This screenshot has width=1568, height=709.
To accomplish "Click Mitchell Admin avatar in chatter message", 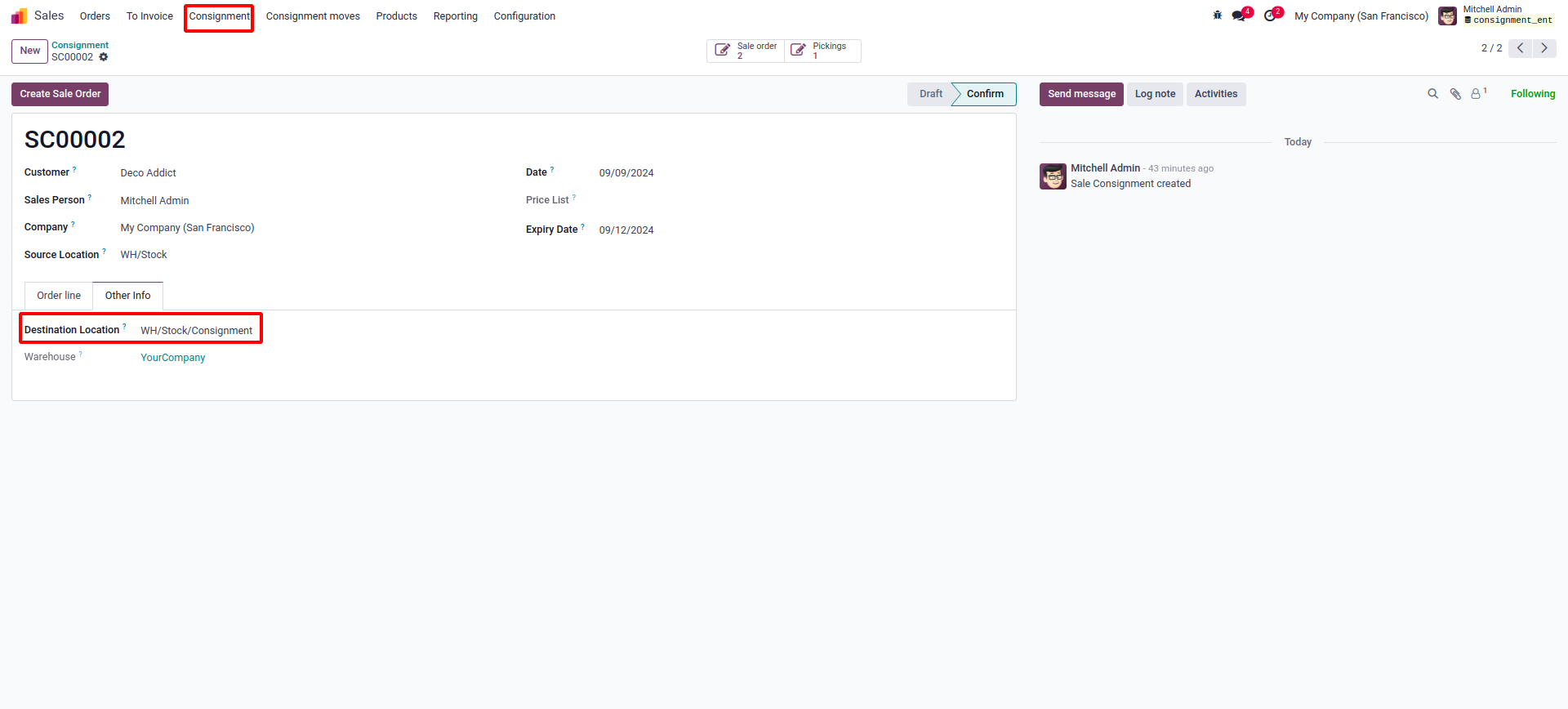I will (1053, 176).
